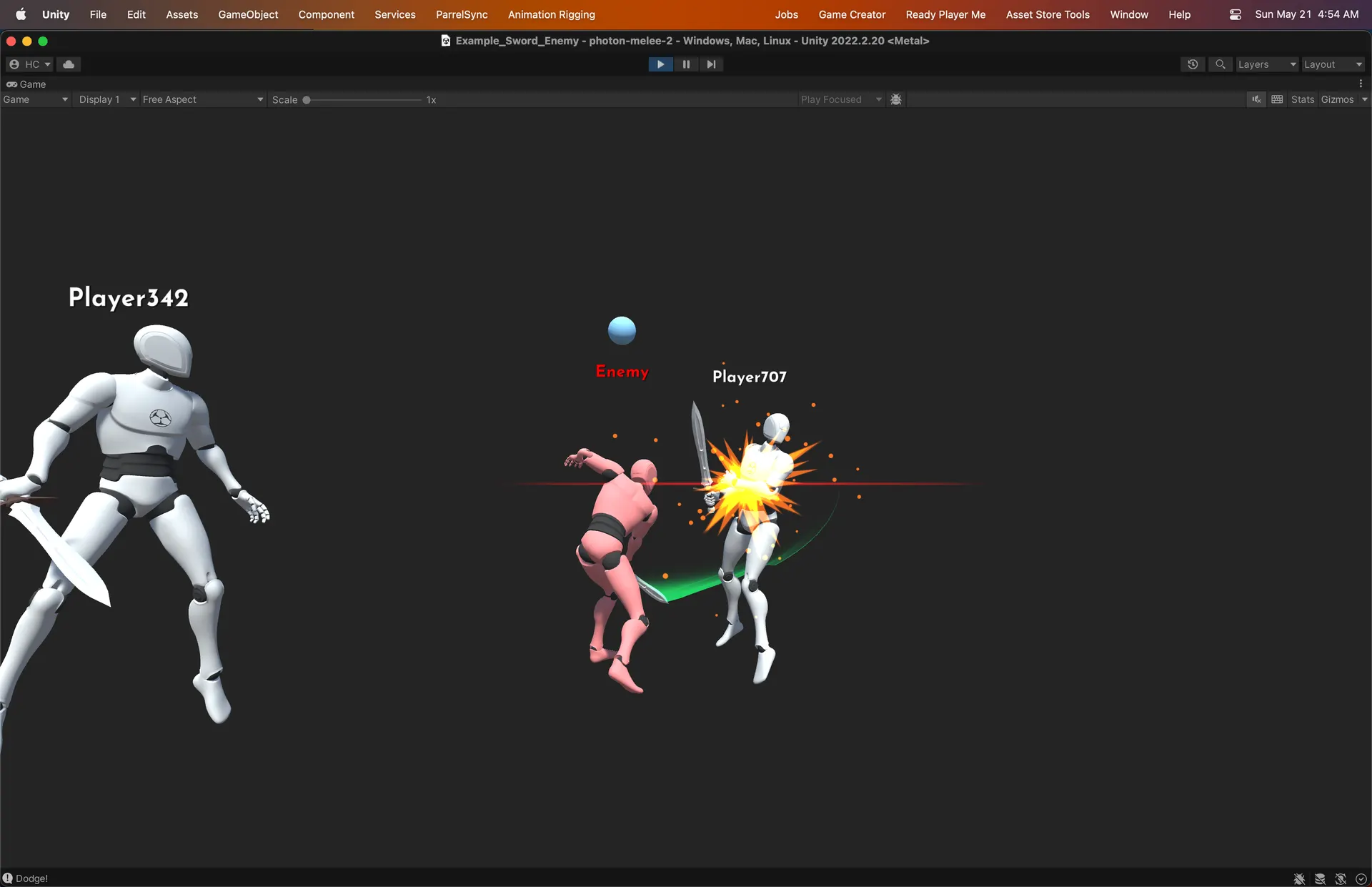
Task: Toggle the Gizmos button
Action: [x=1338, y=99]
